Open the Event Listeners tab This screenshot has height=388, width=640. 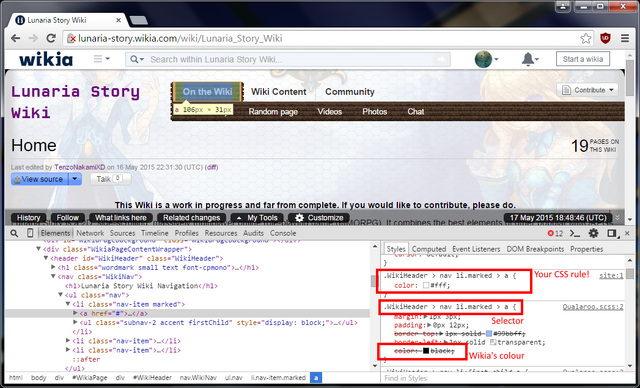(476, 249)
